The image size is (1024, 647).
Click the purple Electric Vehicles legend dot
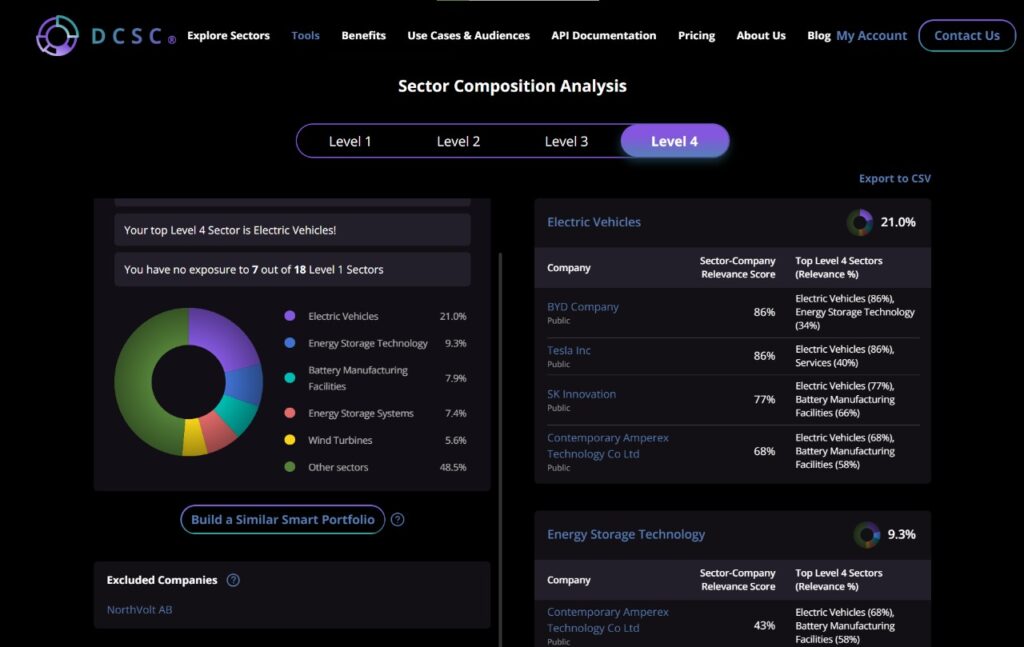pyautogui.click(x=290, y=316)
